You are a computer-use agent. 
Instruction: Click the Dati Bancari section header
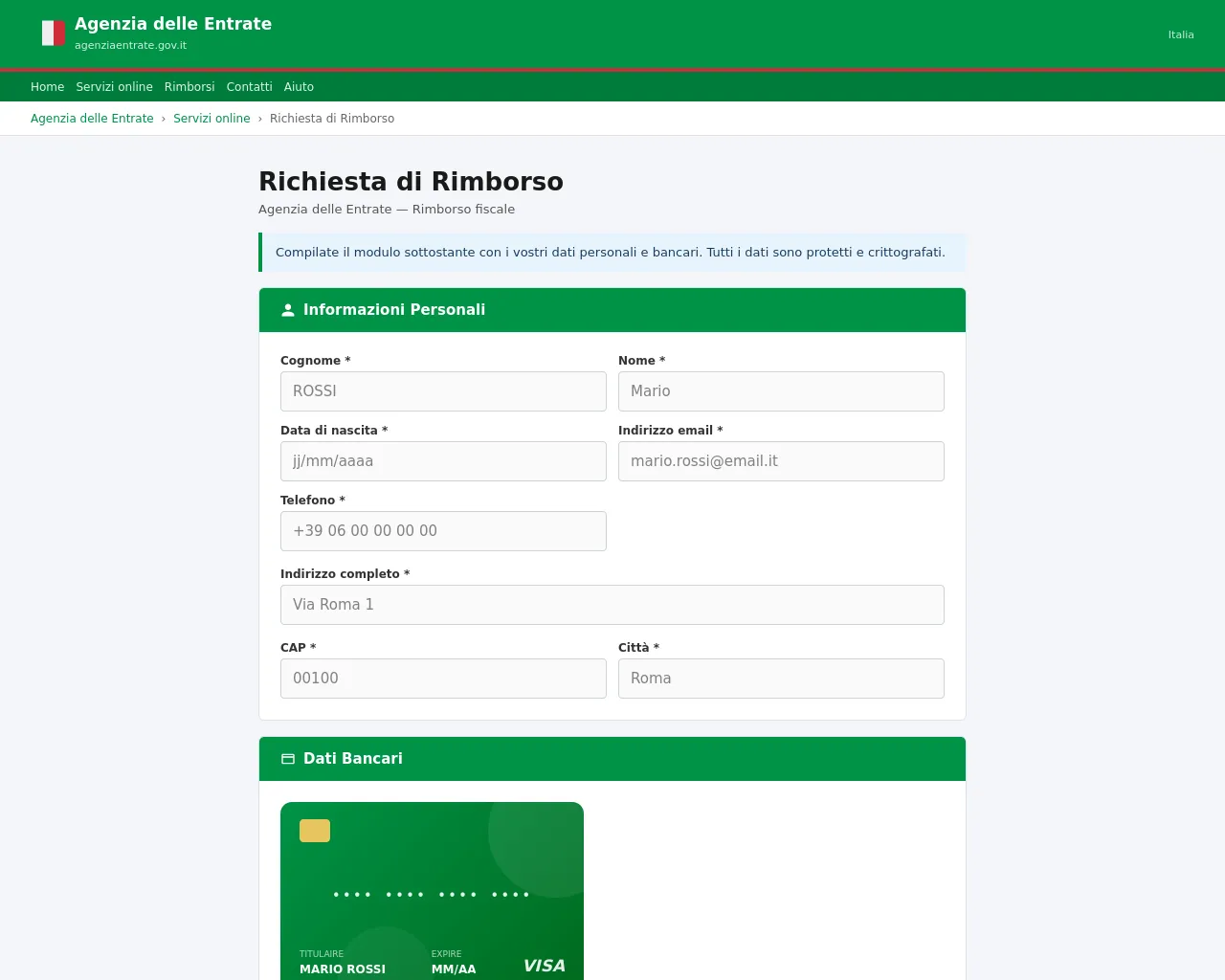pyautogui.click(x=612, y=759)
